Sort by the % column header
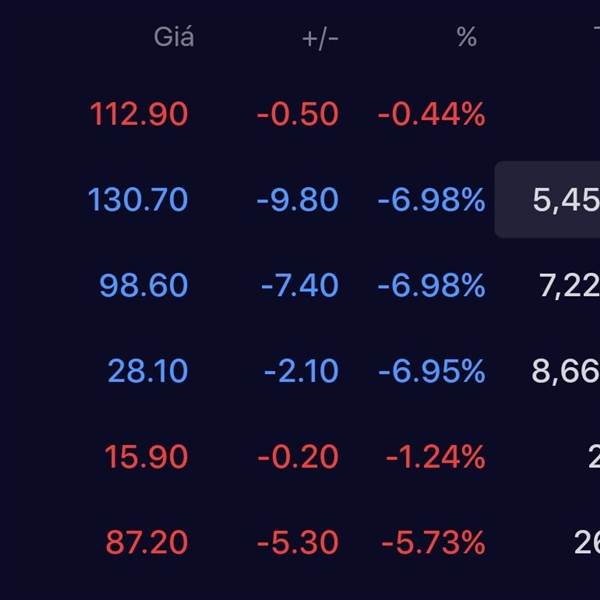600x600 pixels. pos(466,38)
